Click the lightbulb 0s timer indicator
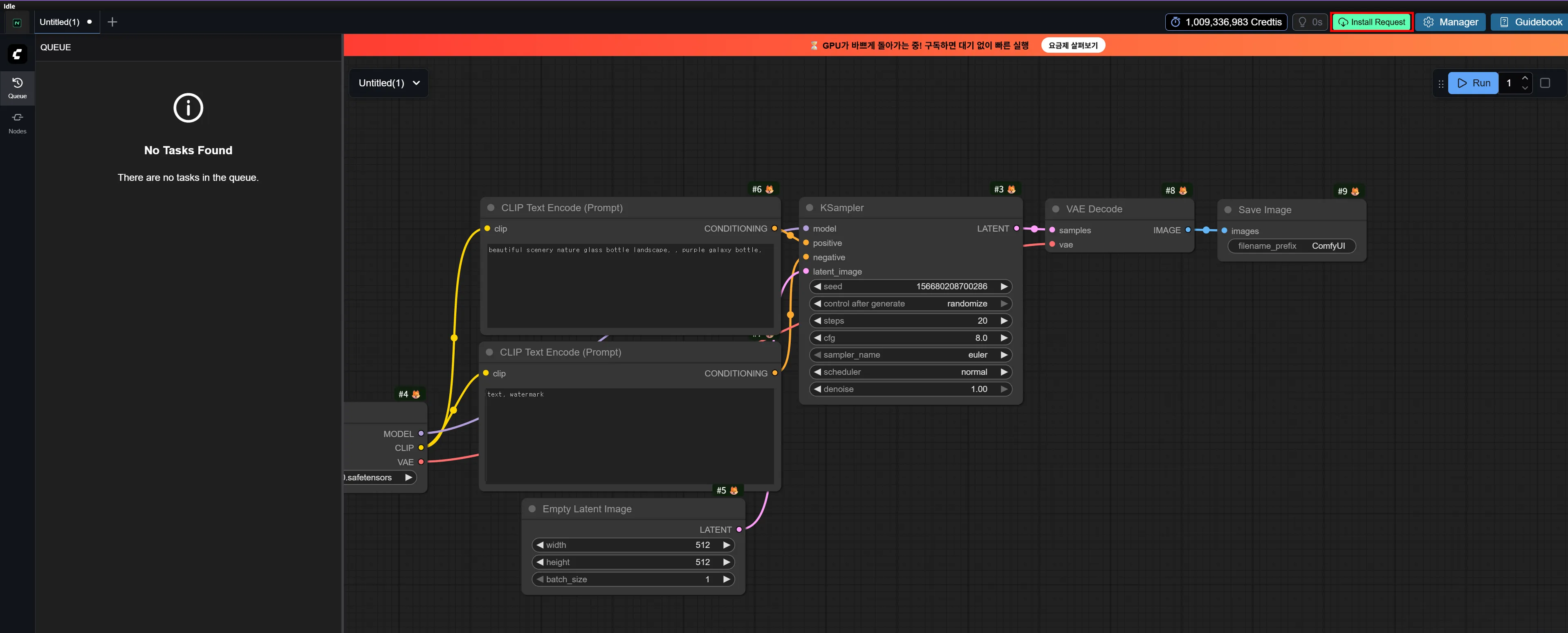Image resolution: width=1568 pixels, height=633 pixels. [x=1309, y=22]
